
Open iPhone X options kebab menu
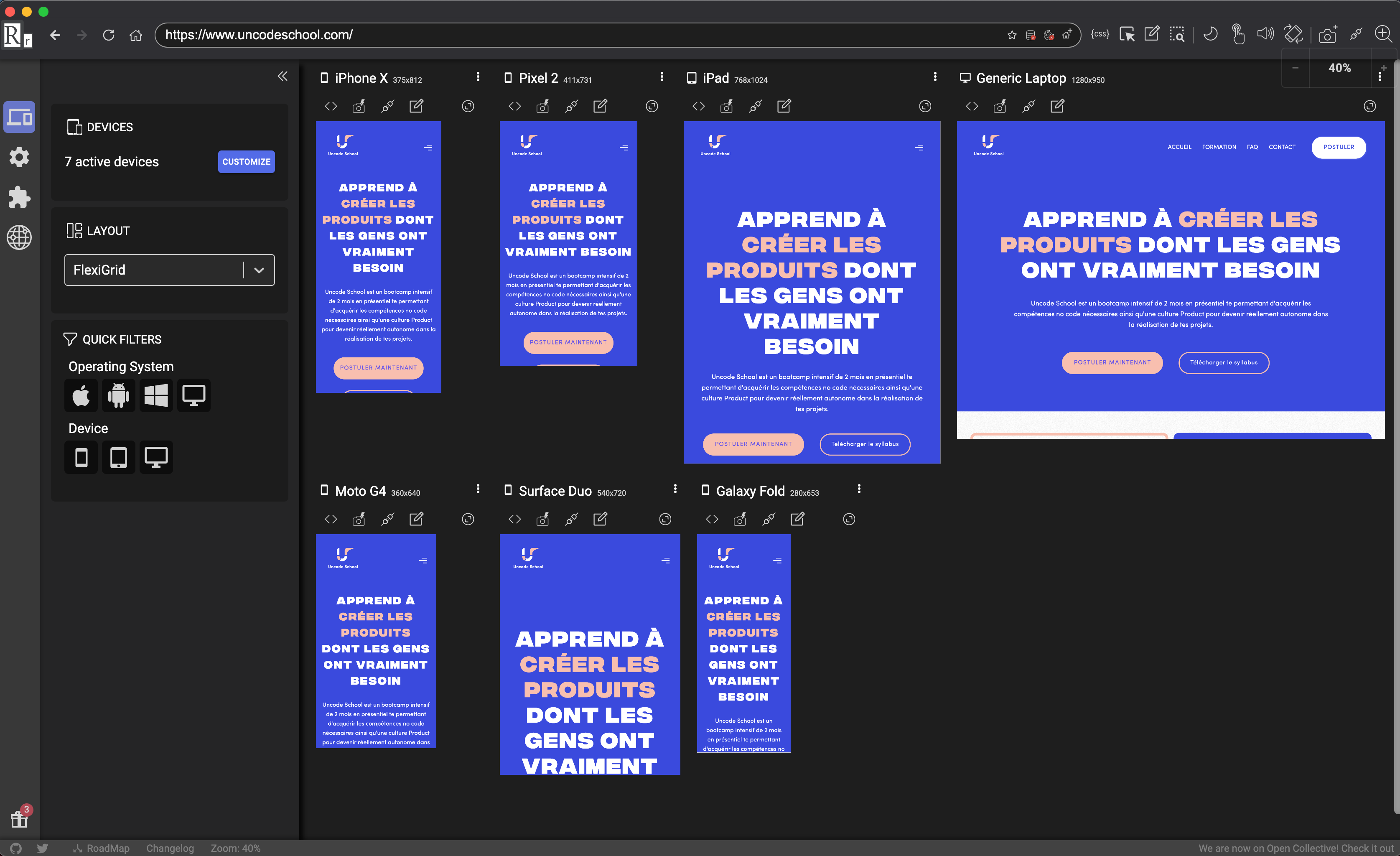coord(478,77)
